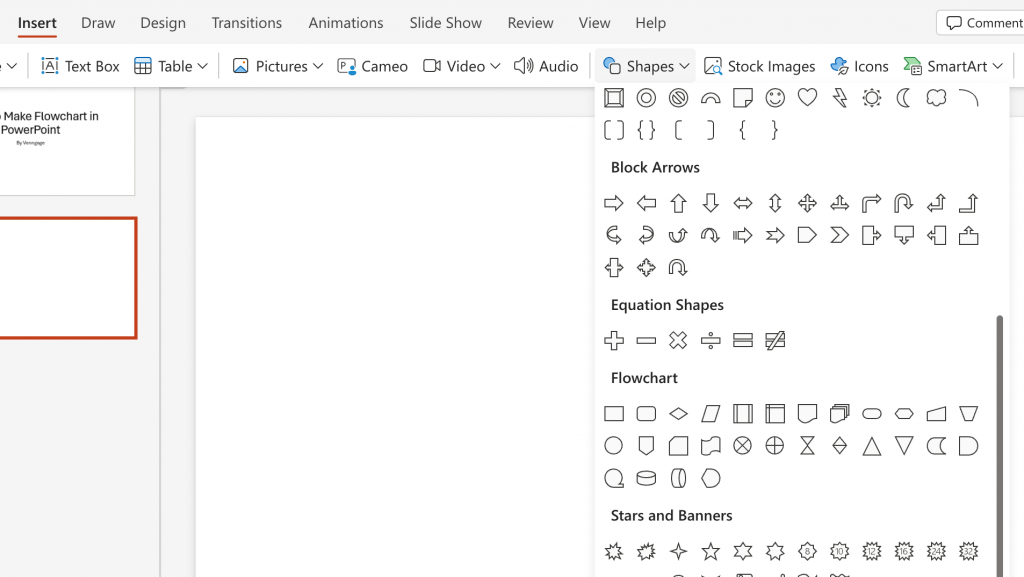Open the Shapes dropdown menu
The width and height of the screenshot is (1024, 577).
645,66
